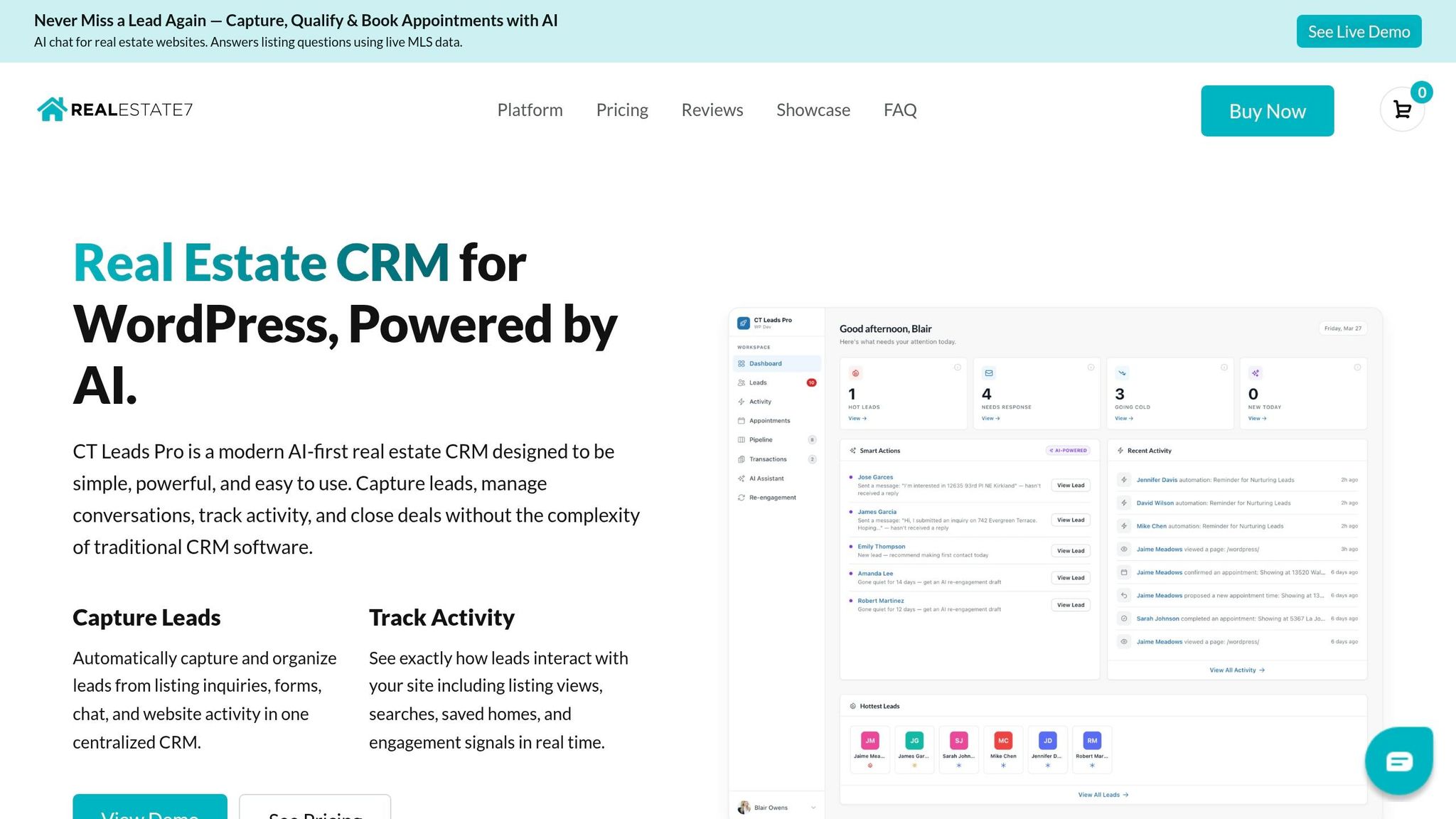Click the MC avatar for Mike Chen

pos(1003,741)
